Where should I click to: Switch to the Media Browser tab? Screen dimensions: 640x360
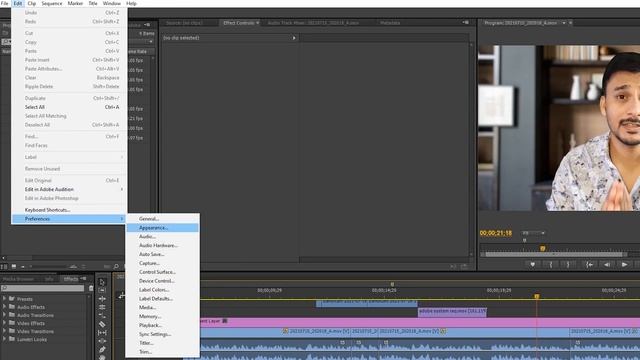[18, 279]
